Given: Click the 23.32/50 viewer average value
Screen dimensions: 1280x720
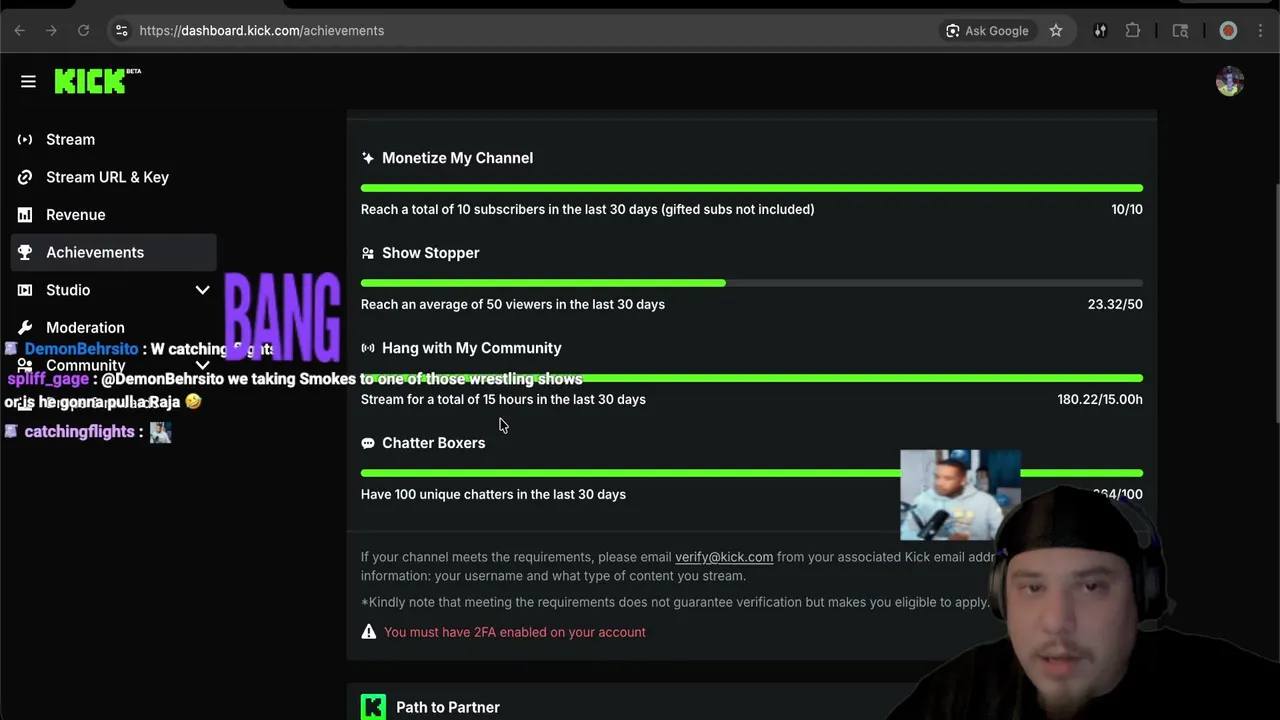Looking at the screenshot, I should (x=1115, y=304).
